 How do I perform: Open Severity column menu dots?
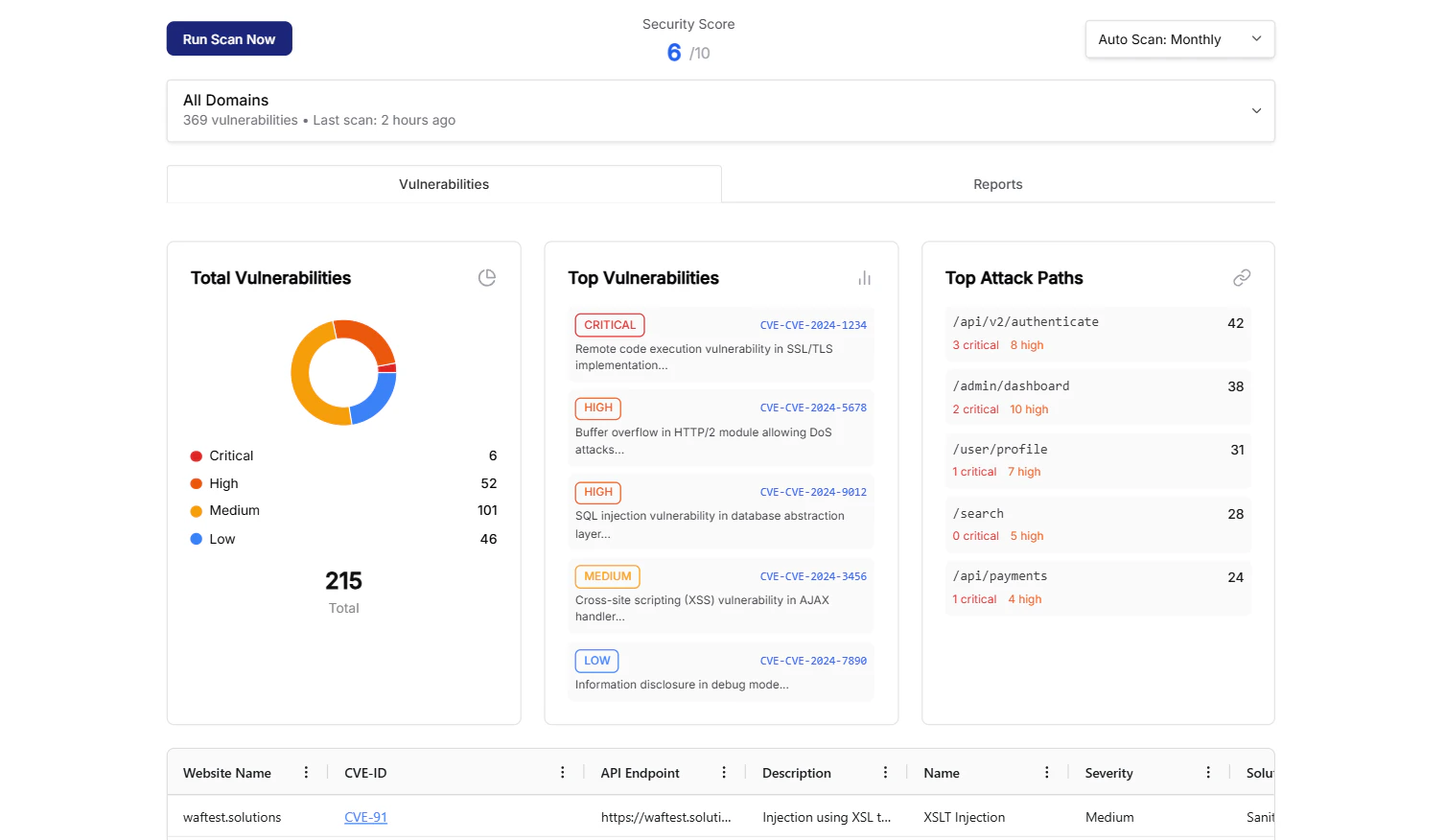pos(1208,773)
